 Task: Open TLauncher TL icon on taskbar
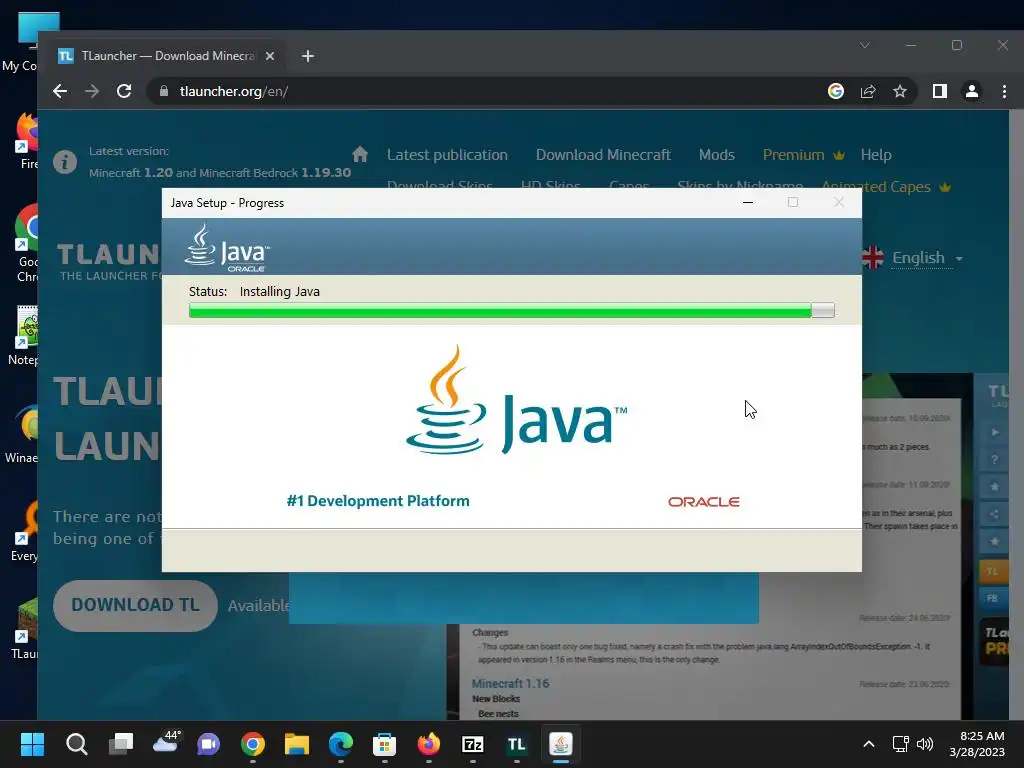517,744
